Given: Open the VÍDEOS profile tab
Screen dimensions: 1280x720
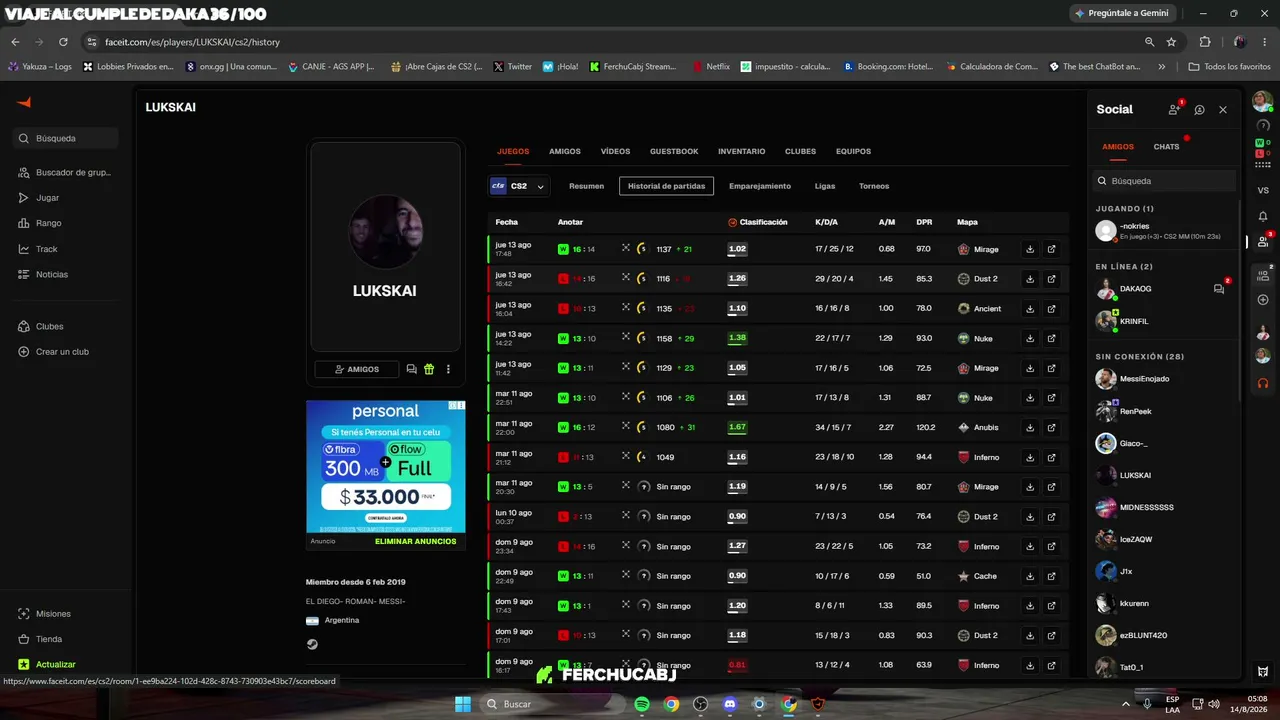Looking at the screenshot, I should 615,151.
